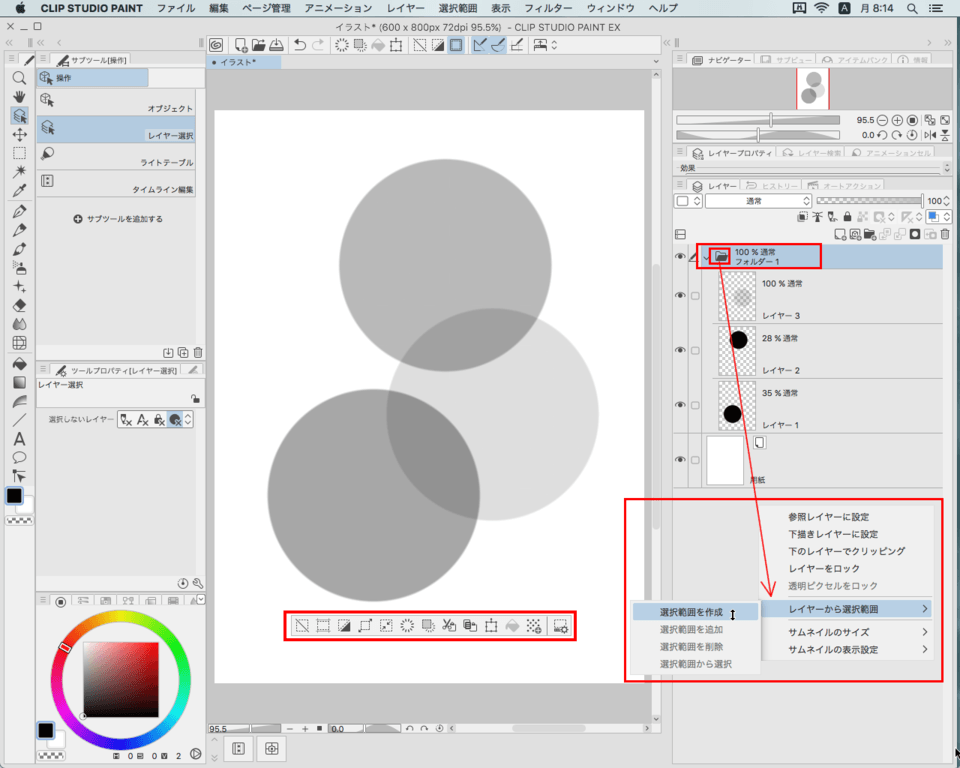Screen dimensions: 960x768
Task: Click Create layer mask icon
Action: pyautogui.click(x=915, y=235)
